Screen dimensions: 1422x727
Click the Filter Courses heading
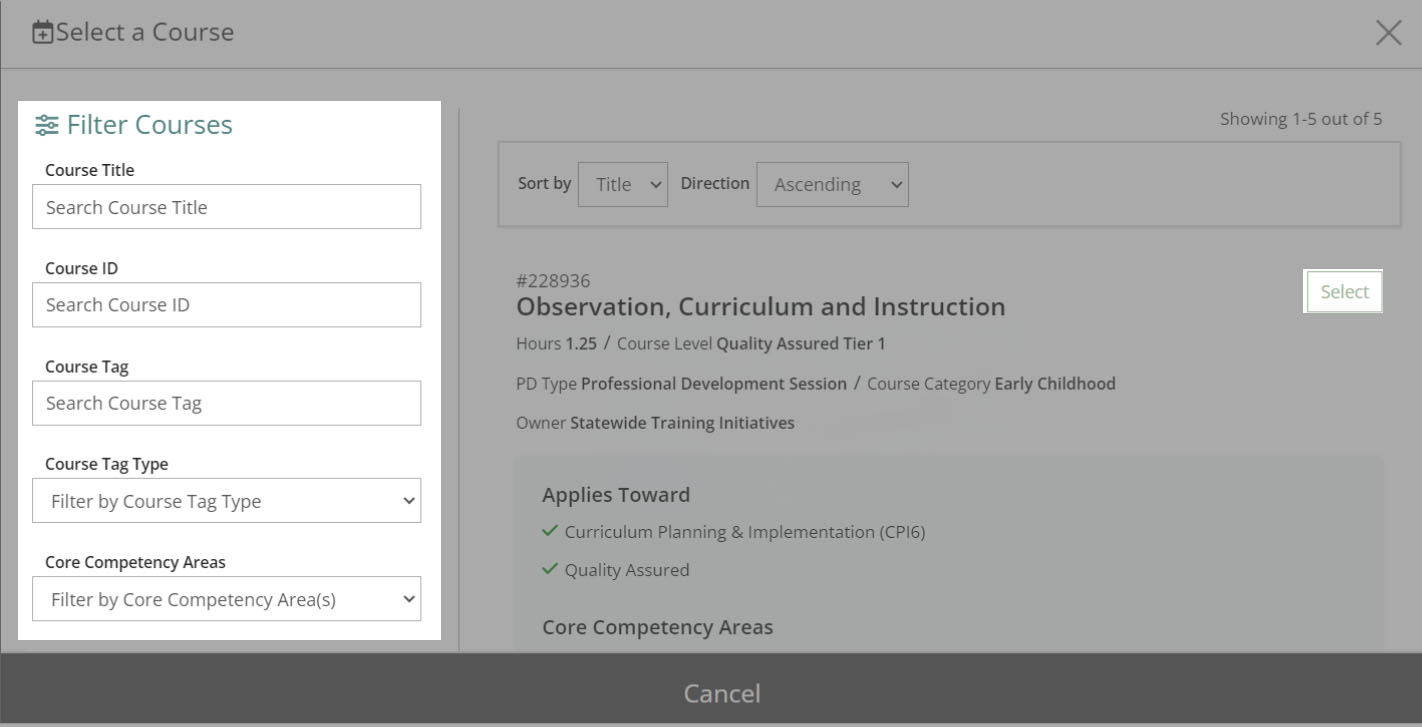pyautogui.click(x=148, y=124)
